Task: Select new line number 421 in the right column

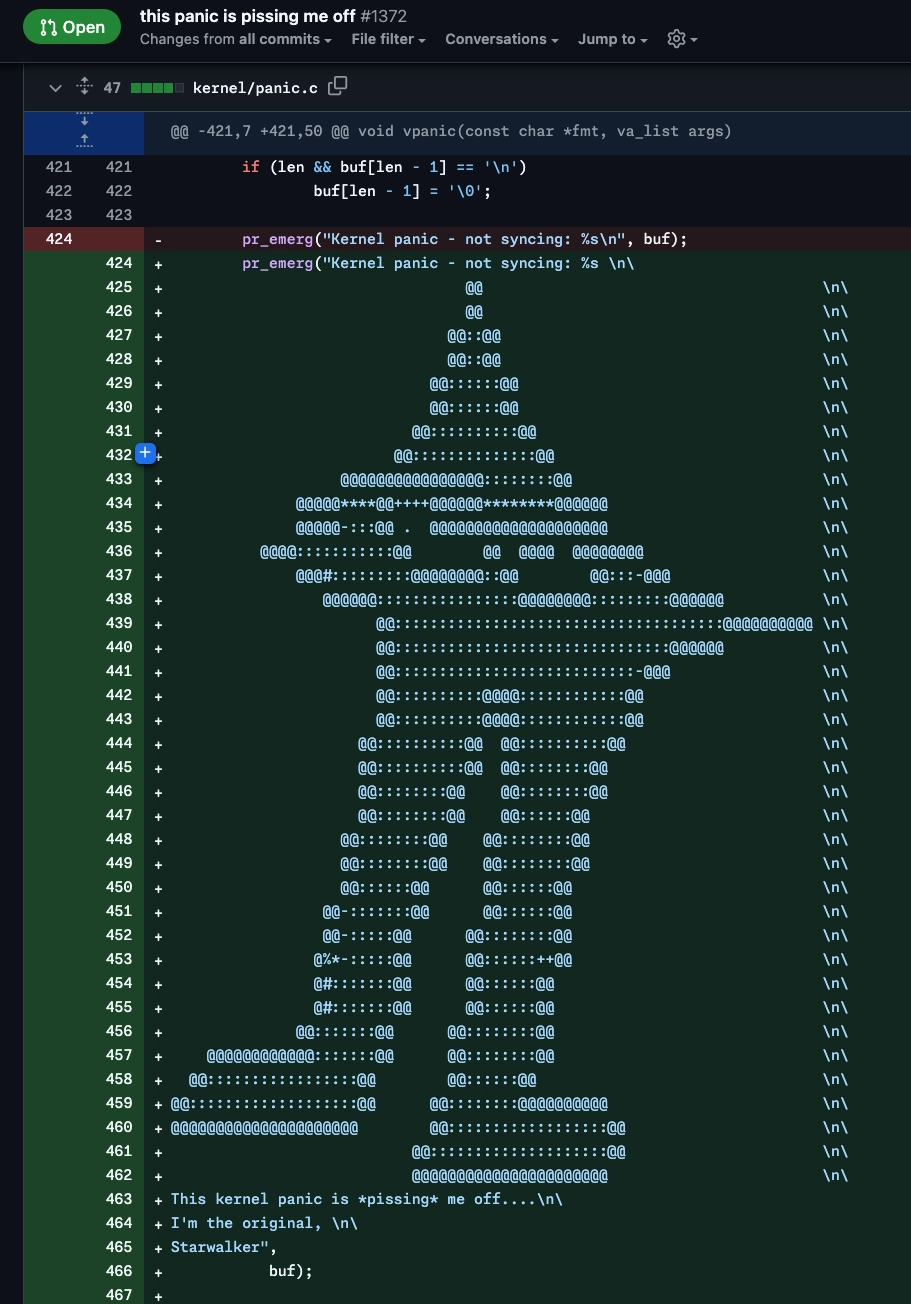Action: 119,167
